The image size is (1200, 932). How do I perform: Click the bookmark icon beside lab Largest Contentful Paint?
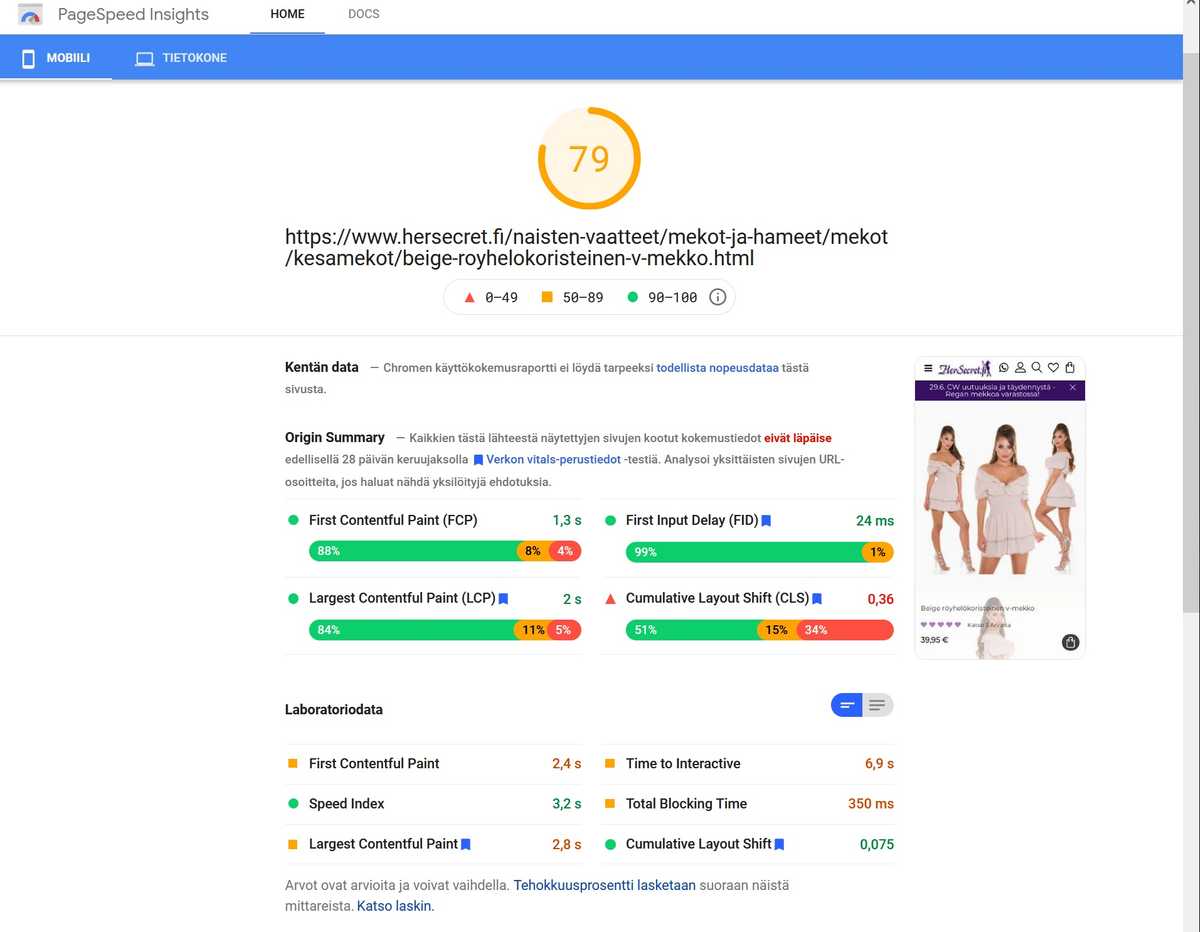click(466, 844)
